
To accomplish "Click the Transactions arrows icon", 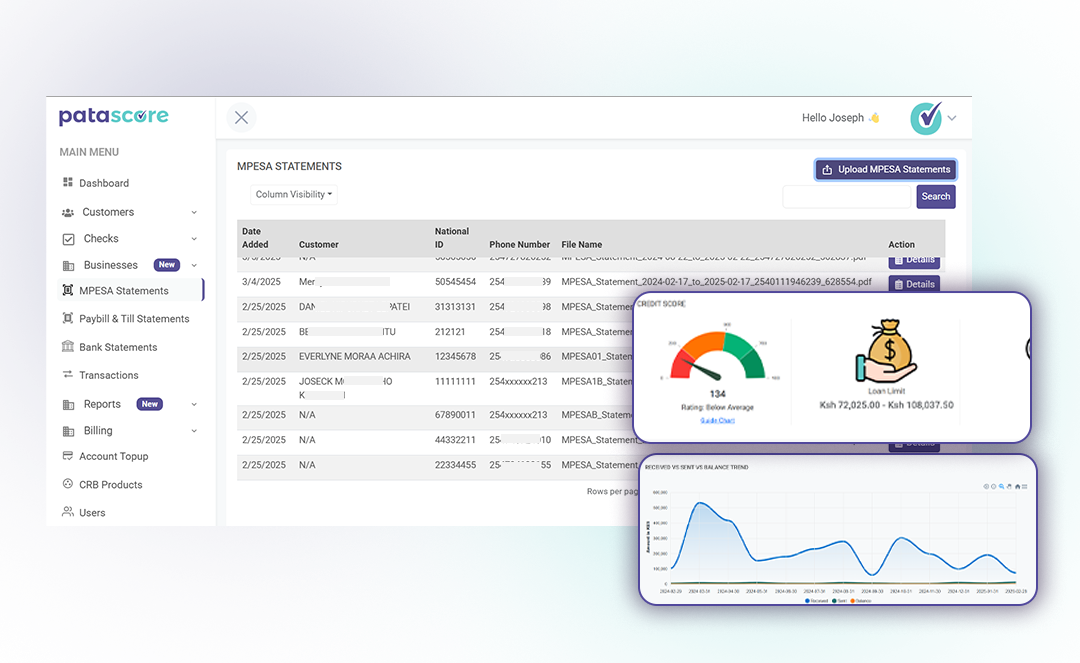I will [x=68, y=375].
